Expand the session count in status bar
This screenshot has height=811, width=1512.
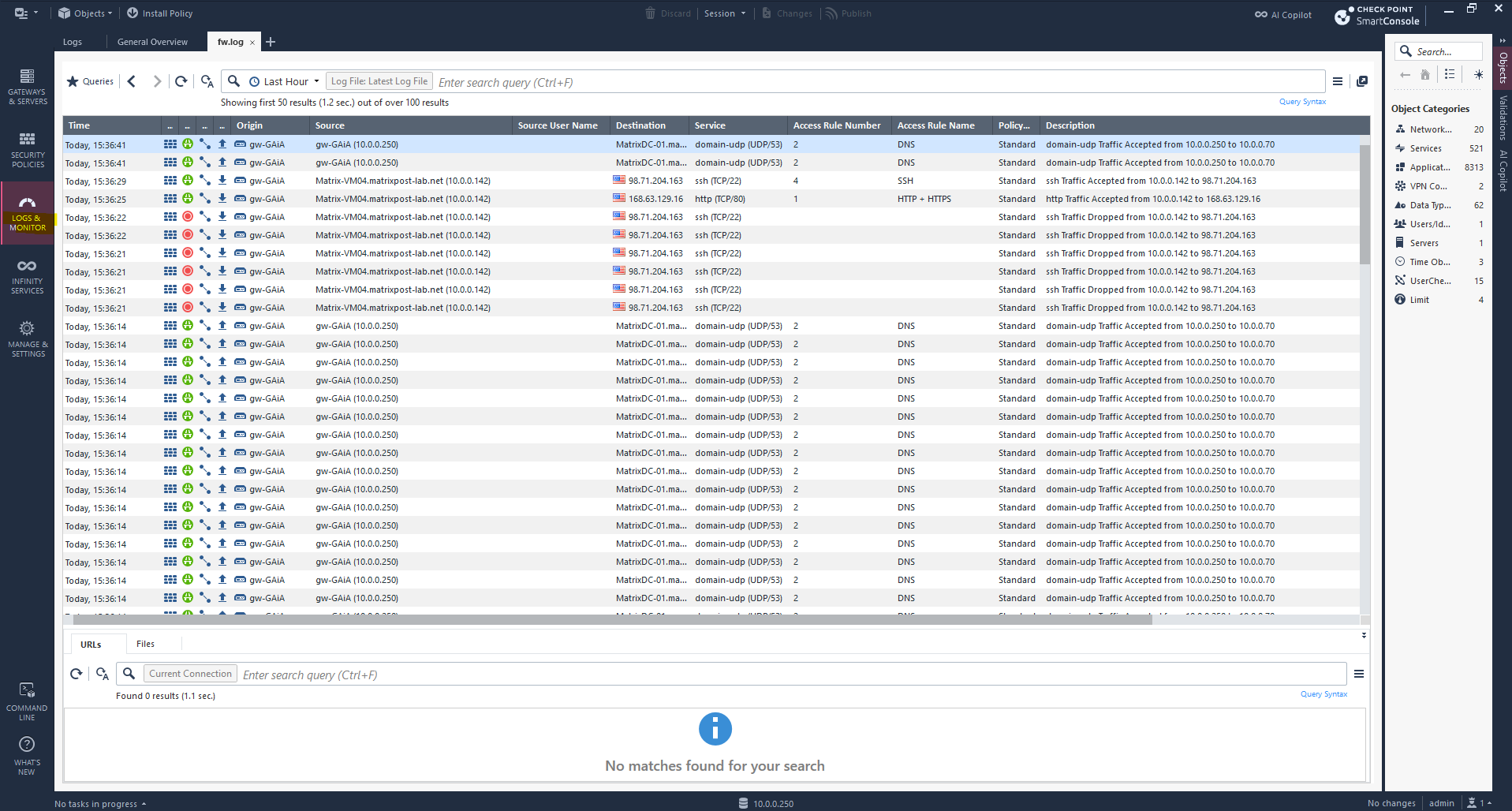click(1478, 803)
